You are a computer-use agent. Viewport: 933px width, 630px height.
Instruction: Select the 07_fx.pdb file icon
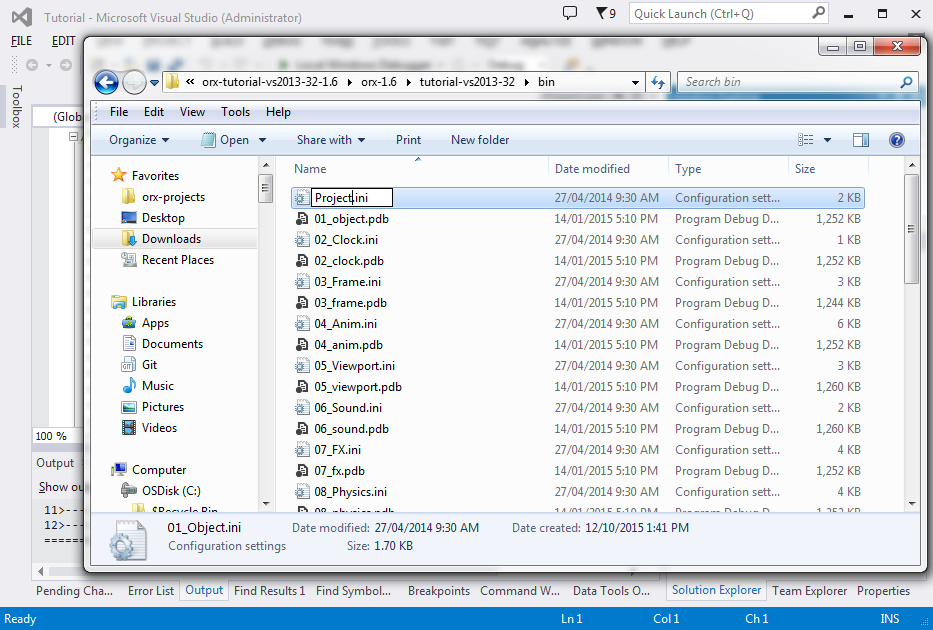[x=302, y=471]
